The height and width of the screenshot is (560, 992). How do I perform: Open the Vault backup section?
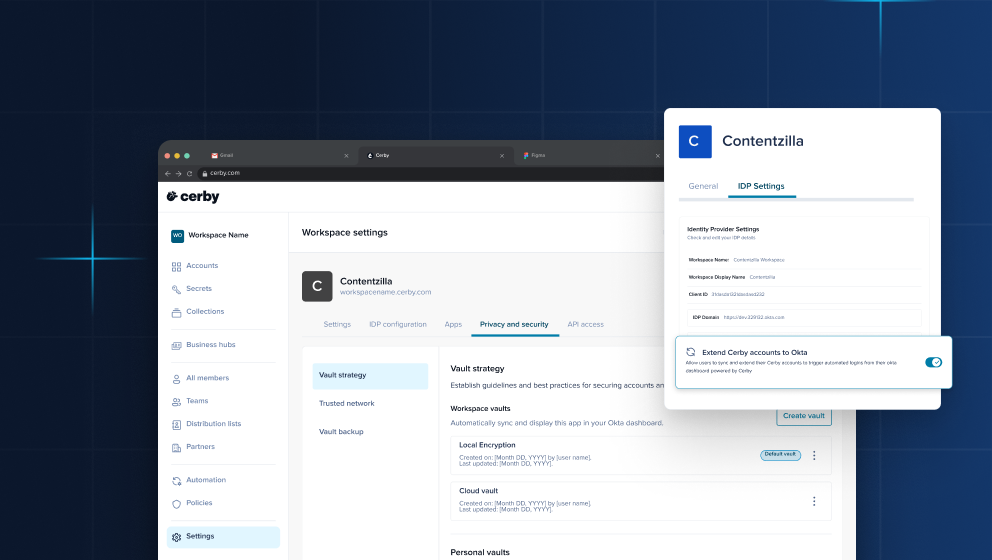tap(341, 431)
